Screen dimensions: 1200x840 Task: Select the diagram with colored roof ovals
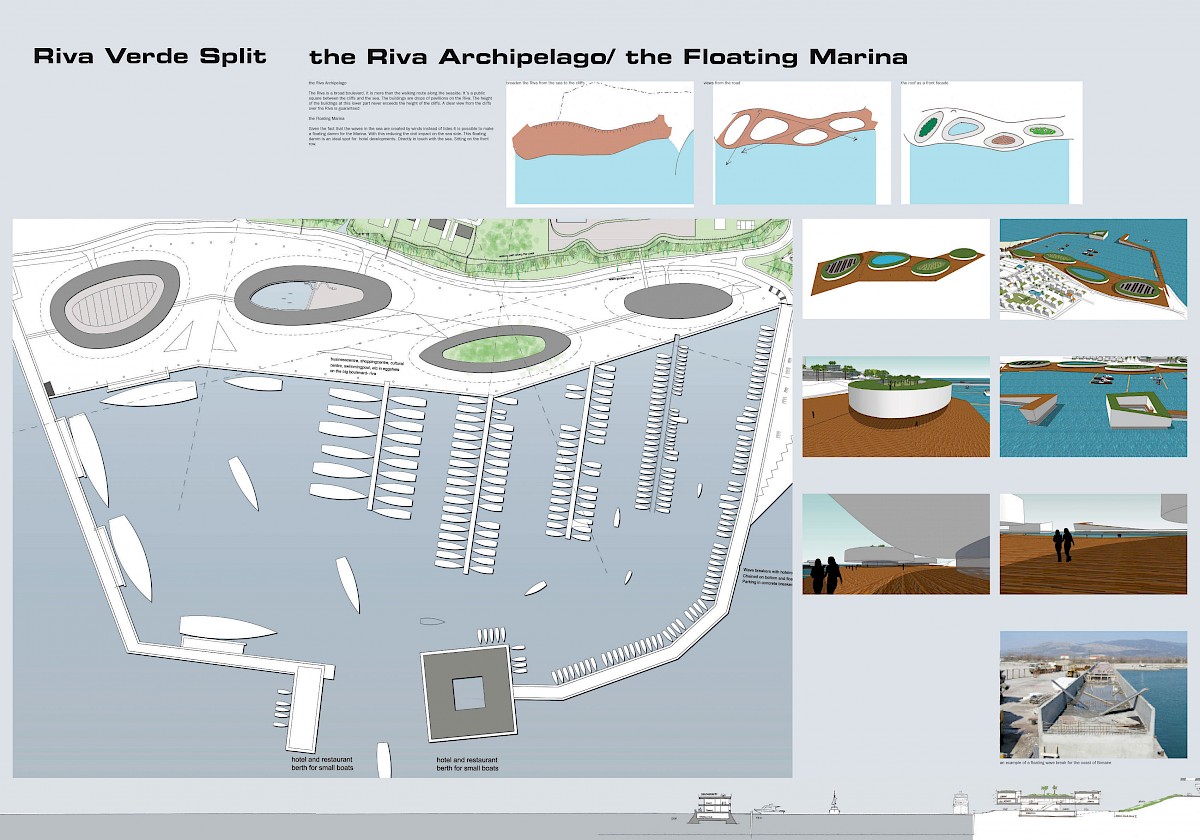tap(991, 144)
